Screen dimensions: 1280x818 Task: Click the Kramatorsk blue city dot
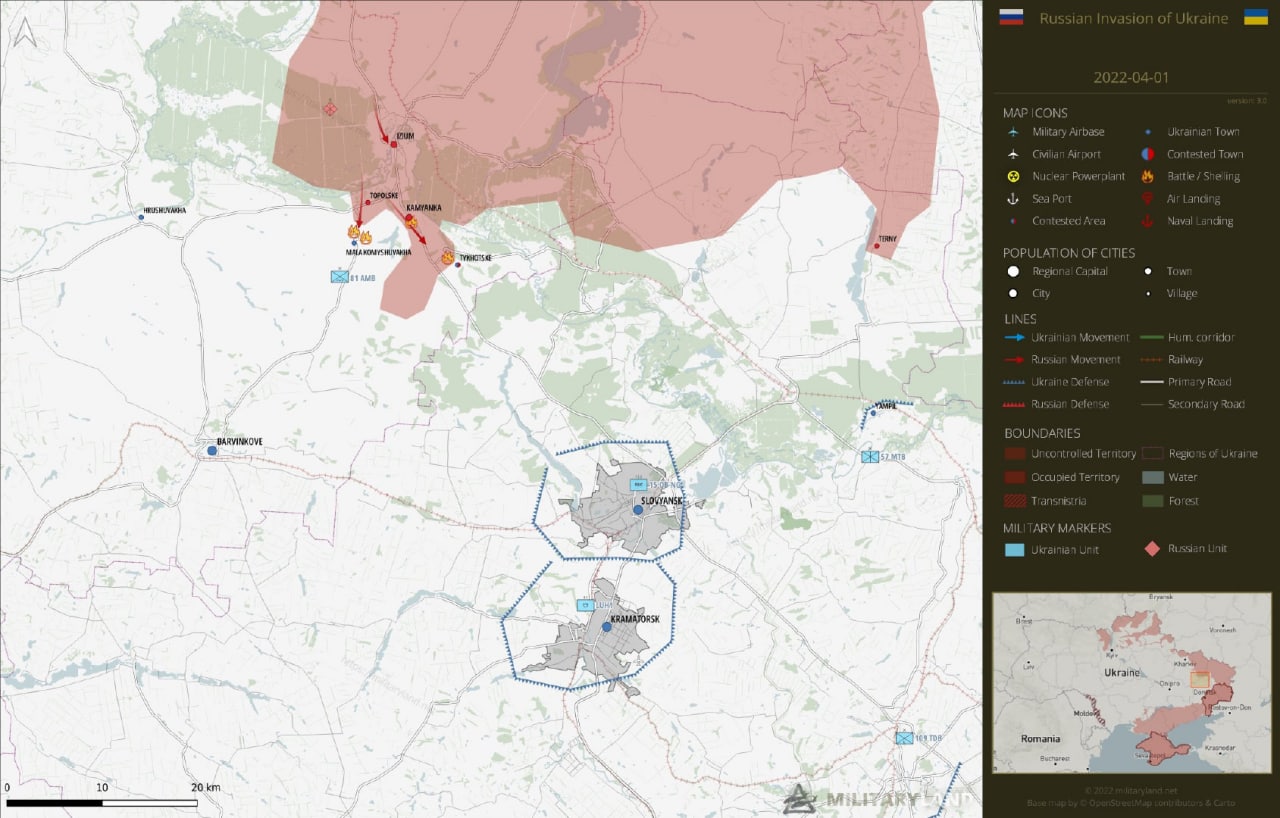(606, 628)
